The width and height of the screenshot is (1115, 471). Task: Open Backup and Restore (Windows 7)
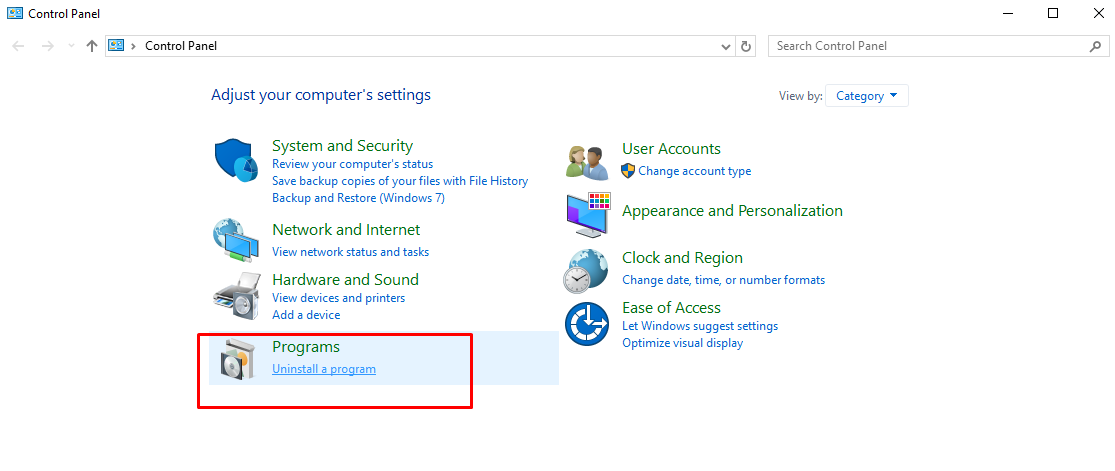[x=358, y=198]
